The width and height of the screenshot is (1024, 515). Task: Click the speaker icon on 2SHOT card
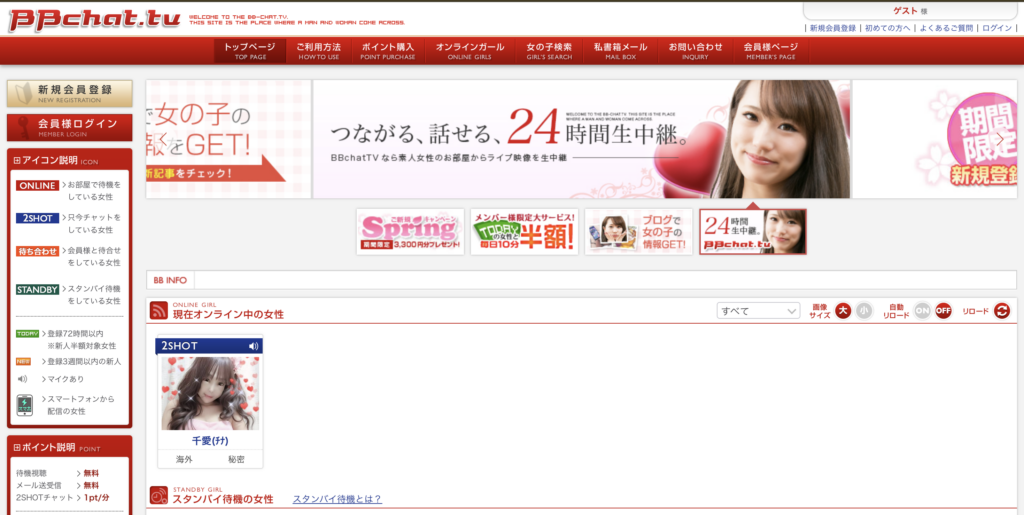[253, 346]
